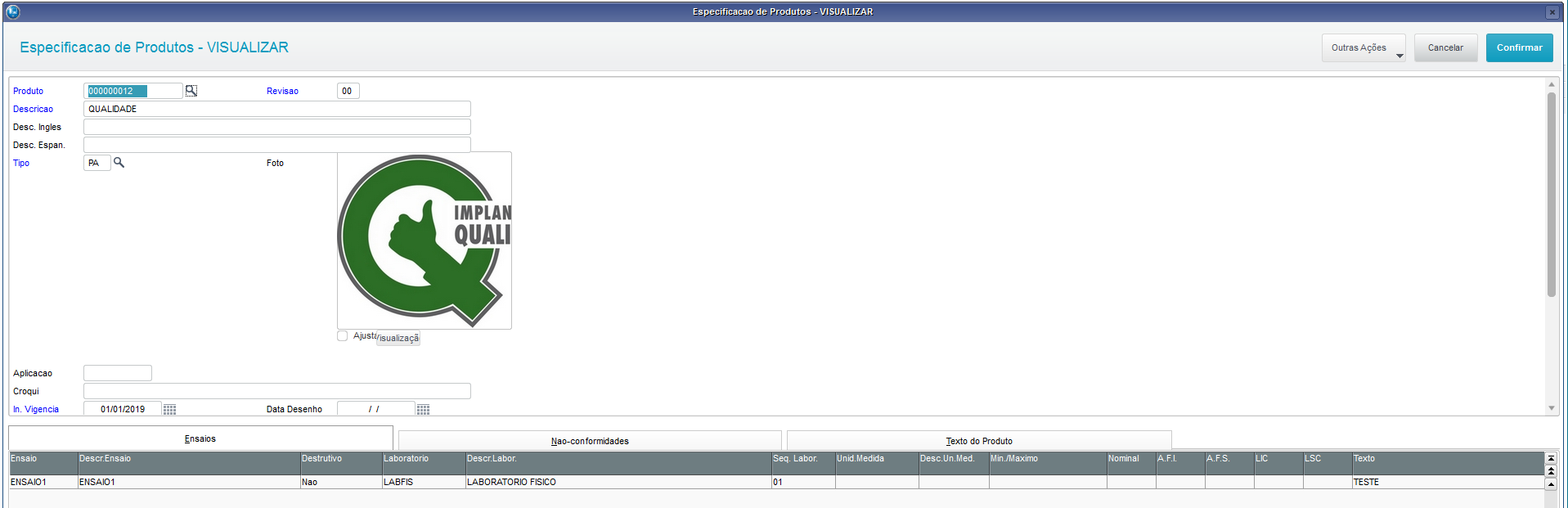Click the Texto column header
Screen dimensions: 1568x508
[x=1448, y=463]
